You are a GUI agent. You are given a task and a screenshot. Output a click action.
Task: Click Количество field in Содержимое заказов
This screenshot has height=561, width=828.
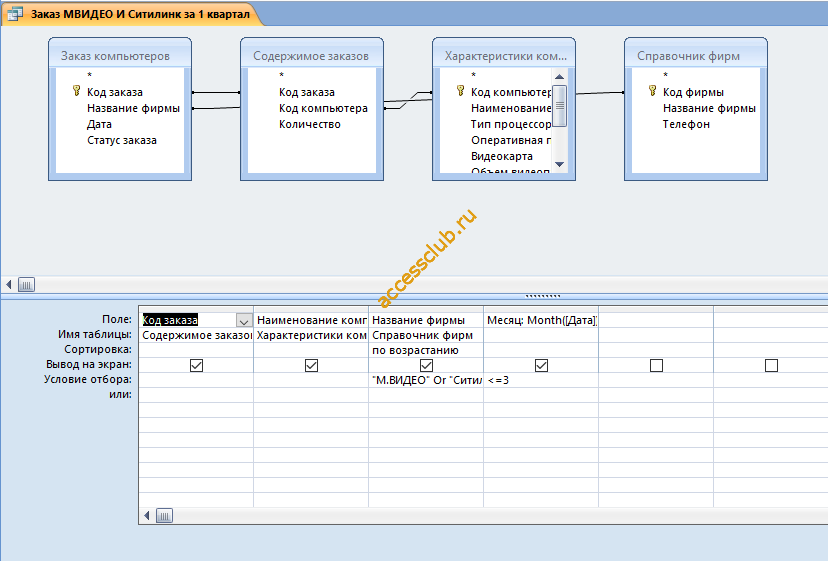[309, 124]
